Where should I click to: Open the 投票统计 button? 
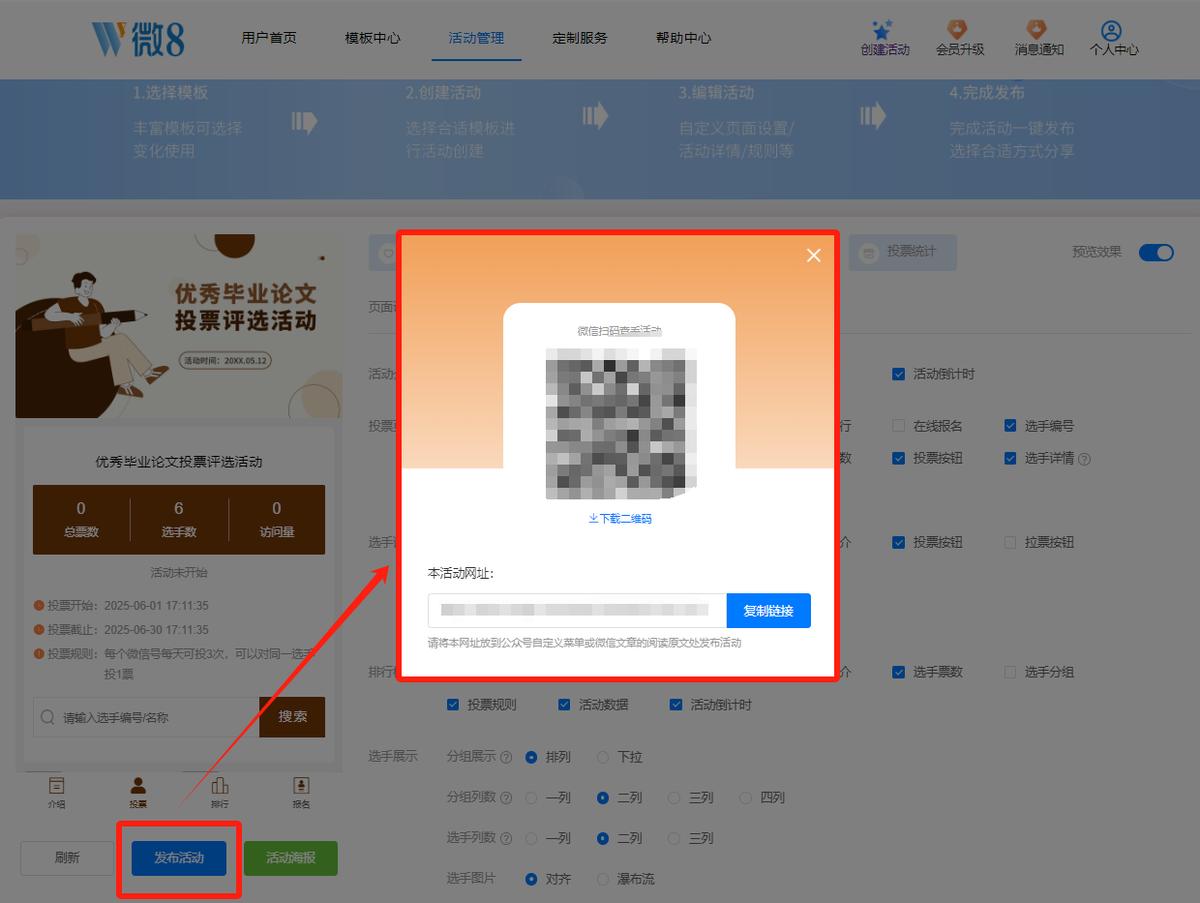pyautogui.click(x=903, y=252)
